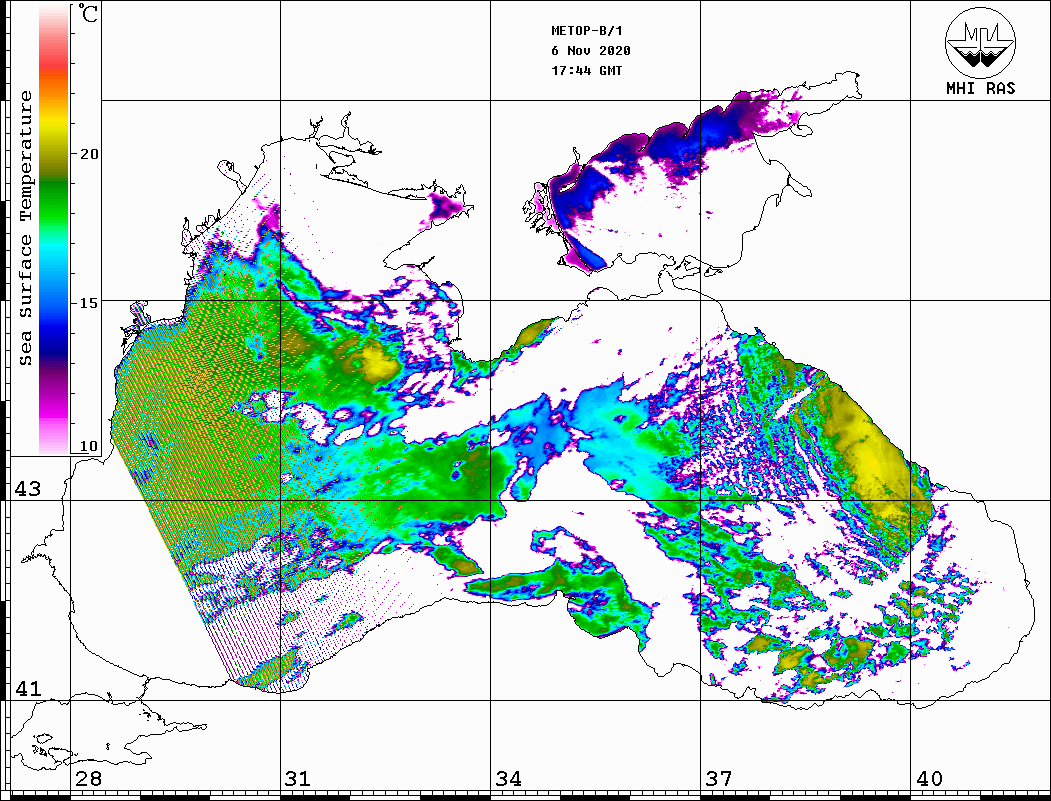Click the longitude label '28'
1051x801 pixels.
88,779
